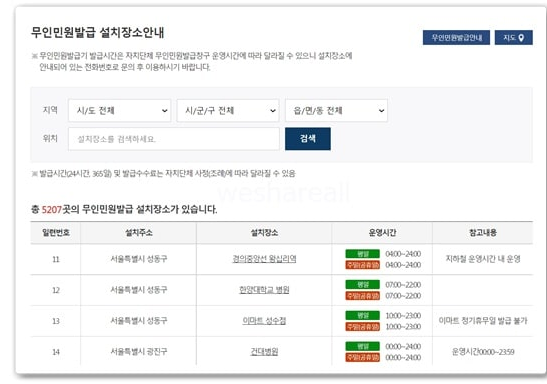The image size is (547, 384).
Task: Click 서울특별시 광진구 address cell
Action: coord(139,352)
